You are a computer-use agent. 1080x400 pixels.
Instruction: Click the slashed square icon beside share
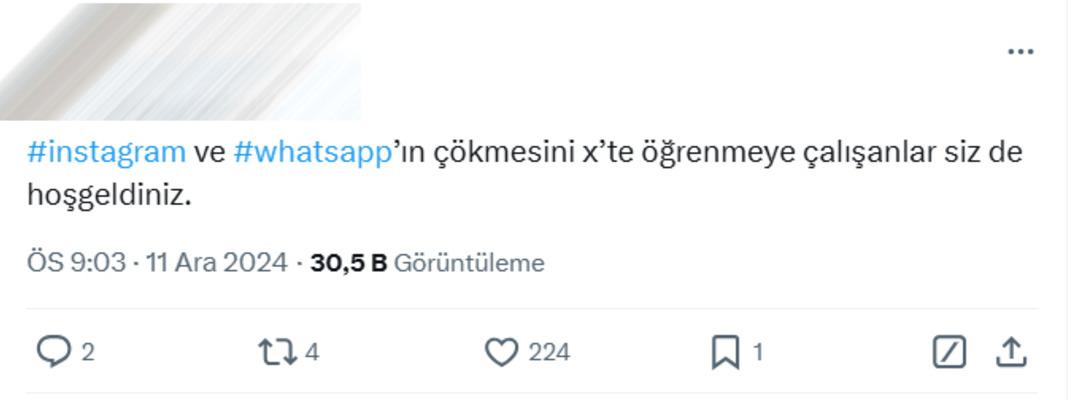coord(949,352)
